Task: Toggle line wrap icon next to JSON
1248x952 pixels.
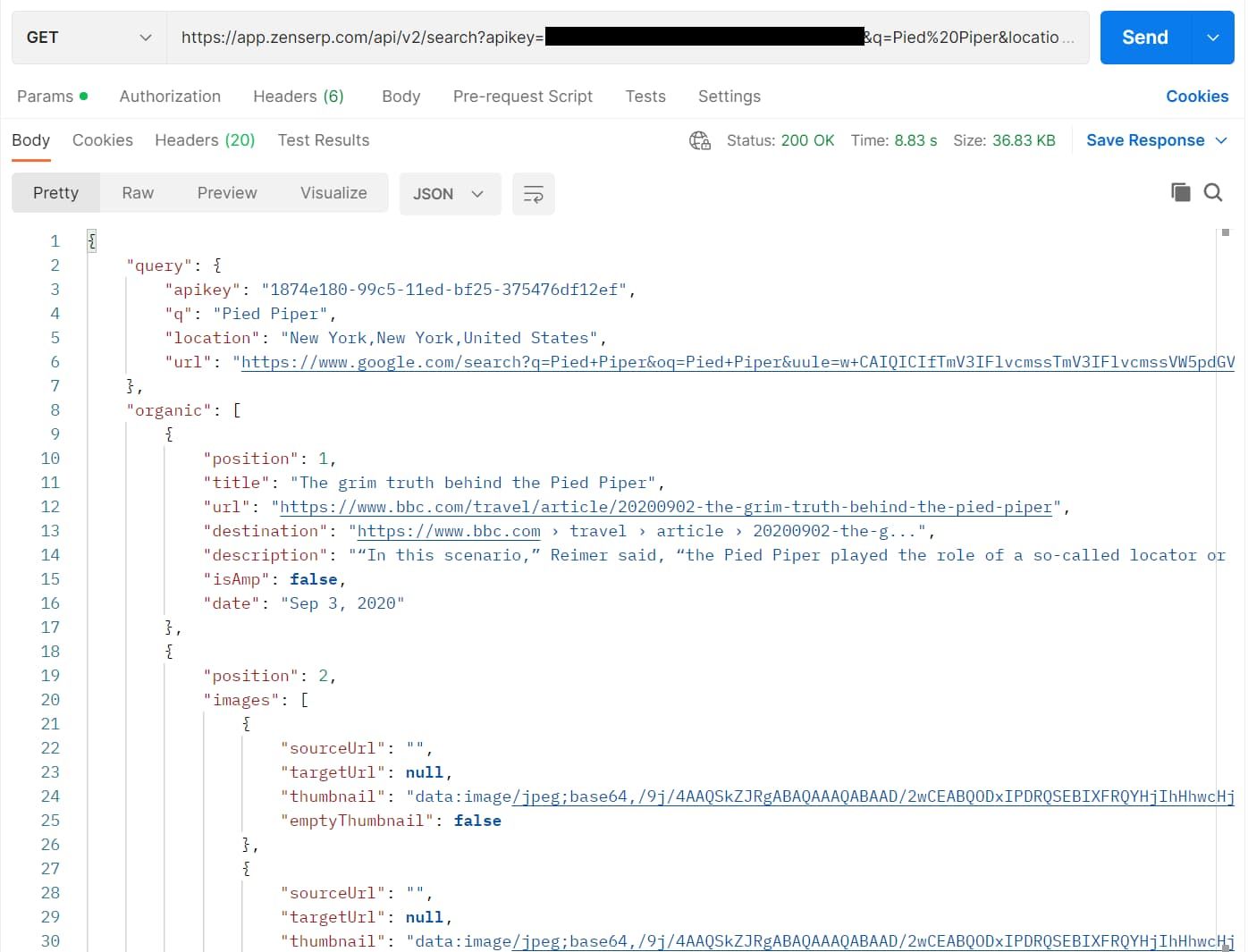Action: pyautogui.click(x=534, y=194)
